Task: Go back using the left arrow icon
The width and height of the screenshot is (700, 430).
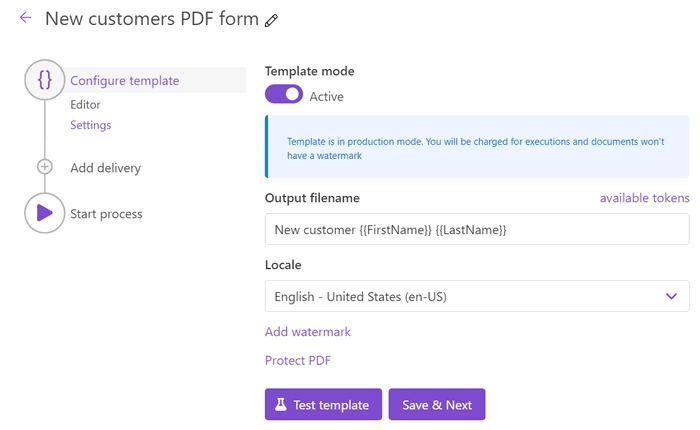Action: click(x=26, y=18)
